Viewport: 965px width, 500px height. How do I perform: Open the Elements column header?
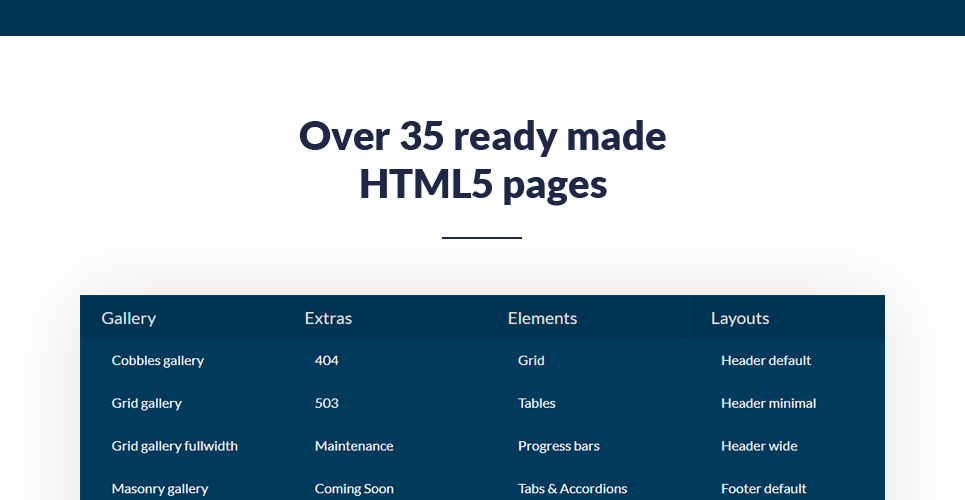(x=542, y=318)
